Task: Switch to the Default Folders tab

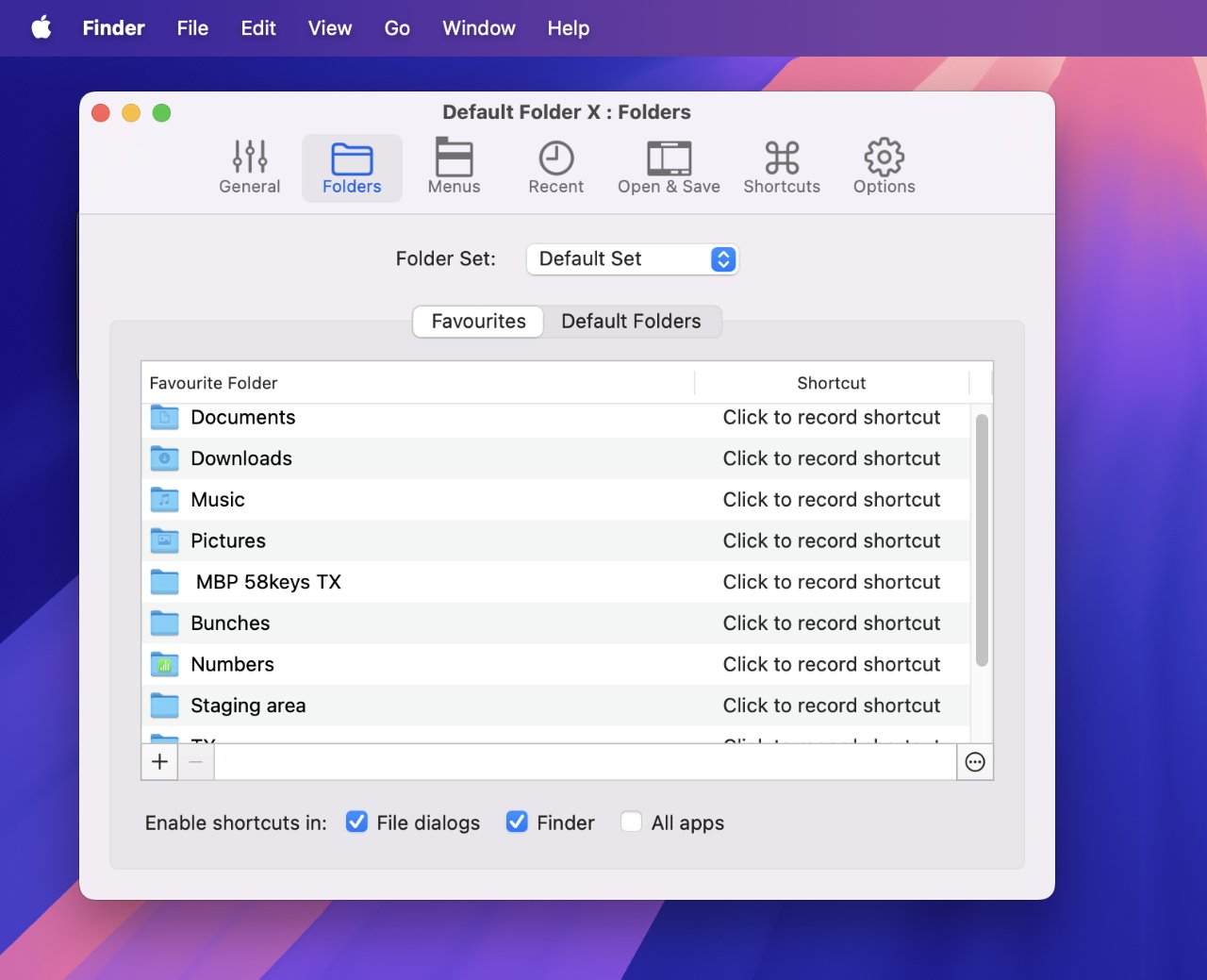Action: (x=631, y=322)
